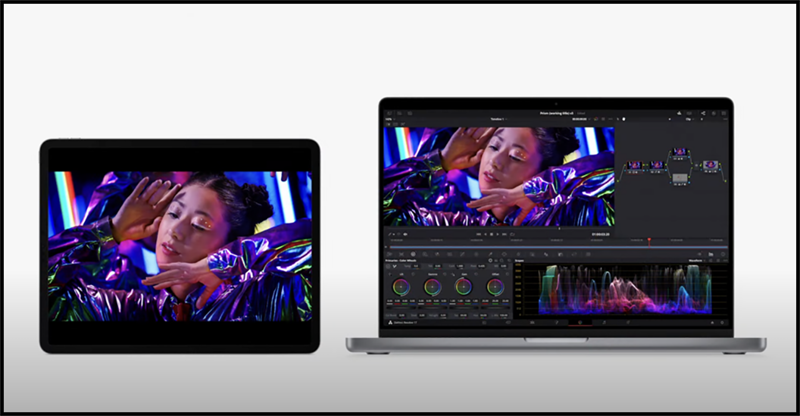Image resolution: width=800 pixels, height=416 pixels.
Task: Select the color wheels palette icon
Action: pyautogui.click(x=413, y=255)
